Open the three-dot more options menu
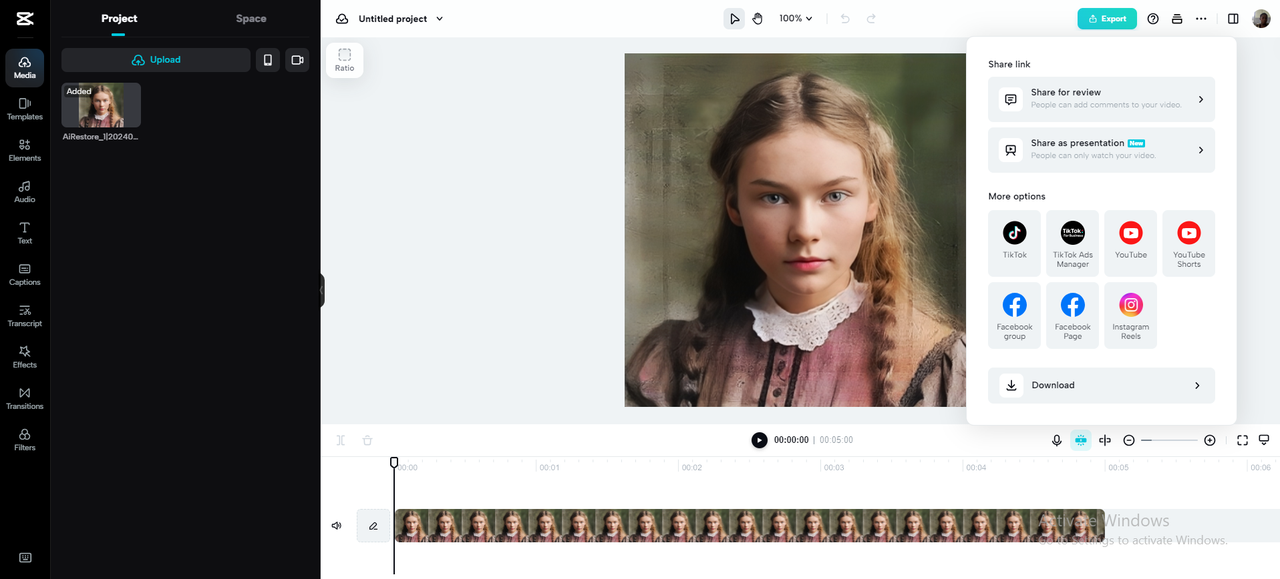 coord(1201,19)
